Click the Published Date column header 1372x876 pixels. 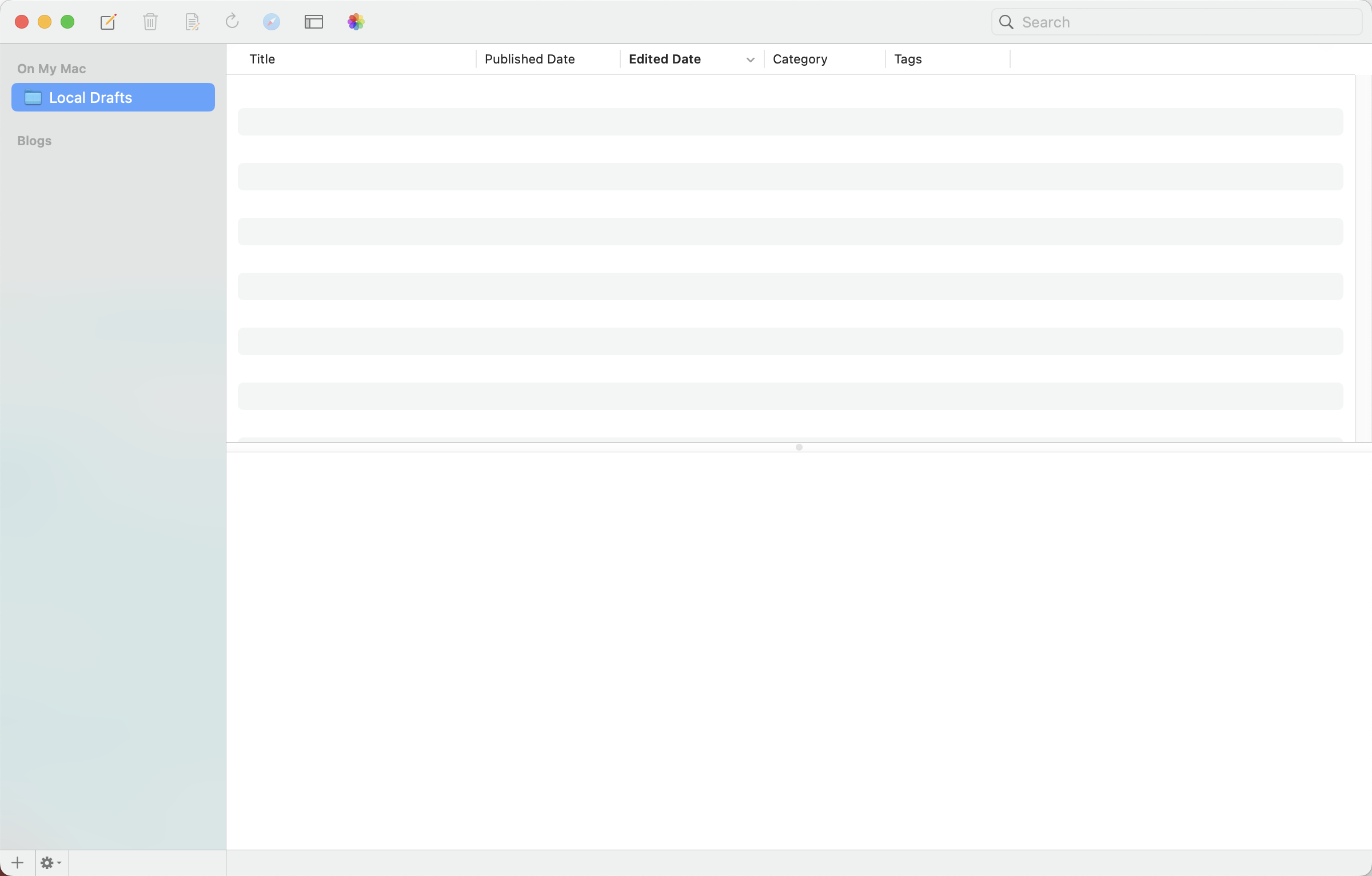point(530,58)
